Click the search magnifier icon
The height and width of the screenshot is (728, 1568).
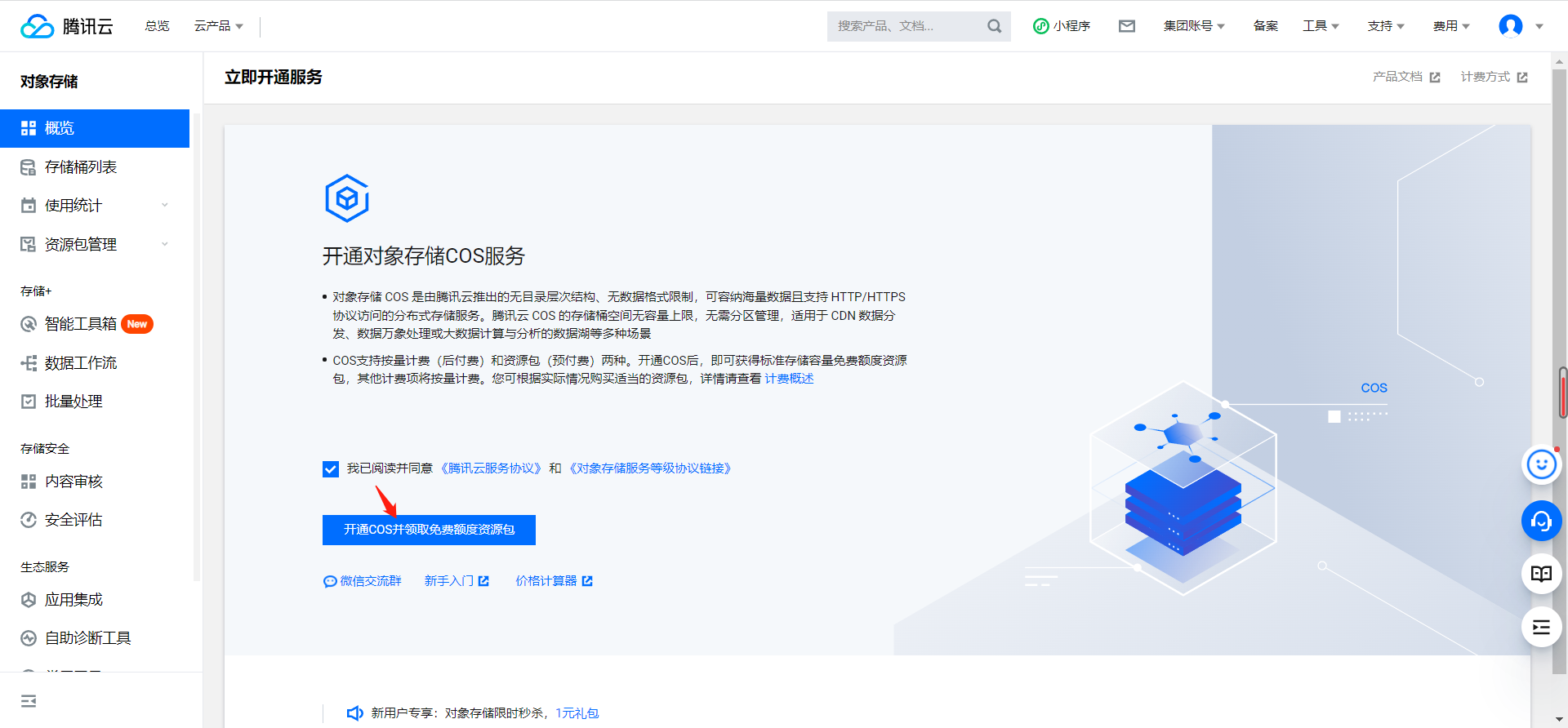click(x=994, y=26)
